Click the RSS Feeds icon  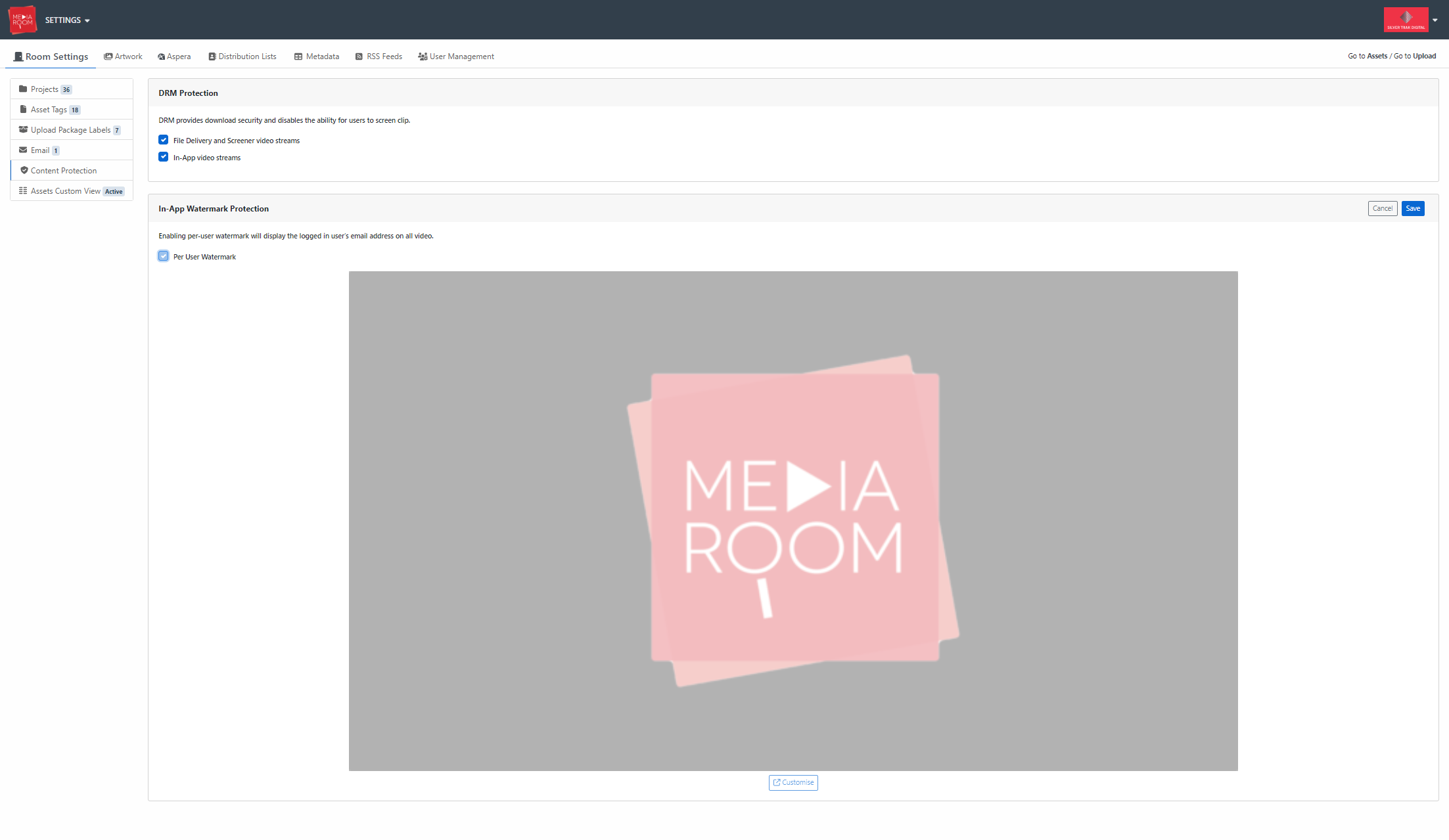coord(359,56)
